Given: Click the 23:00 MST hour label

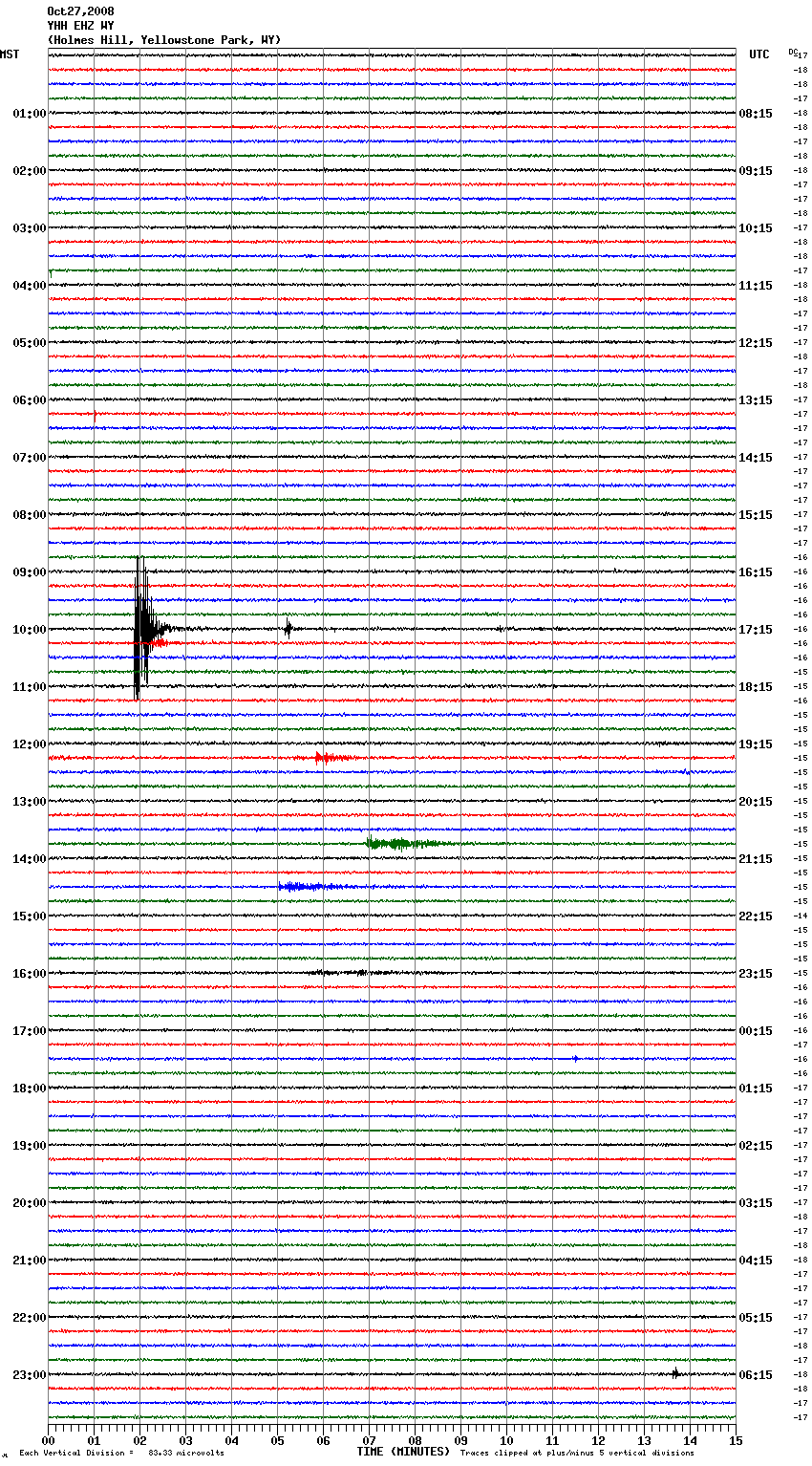Looking at the screenshot, I should pos(29,1375).
